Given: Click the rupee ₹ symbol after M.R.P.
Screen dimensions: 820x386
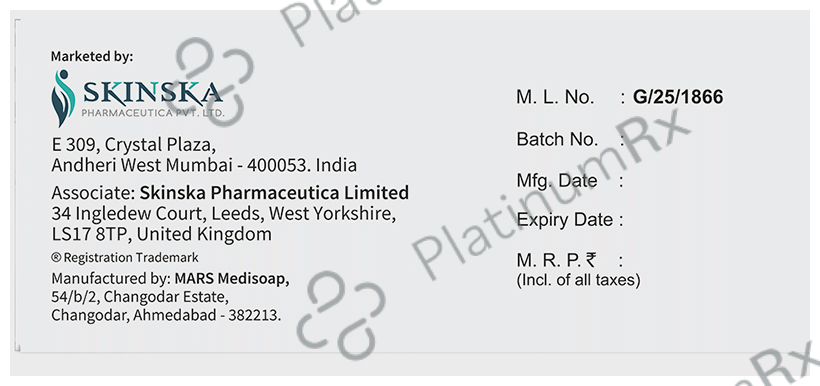Looking at the screenshot, I should 591,259.
